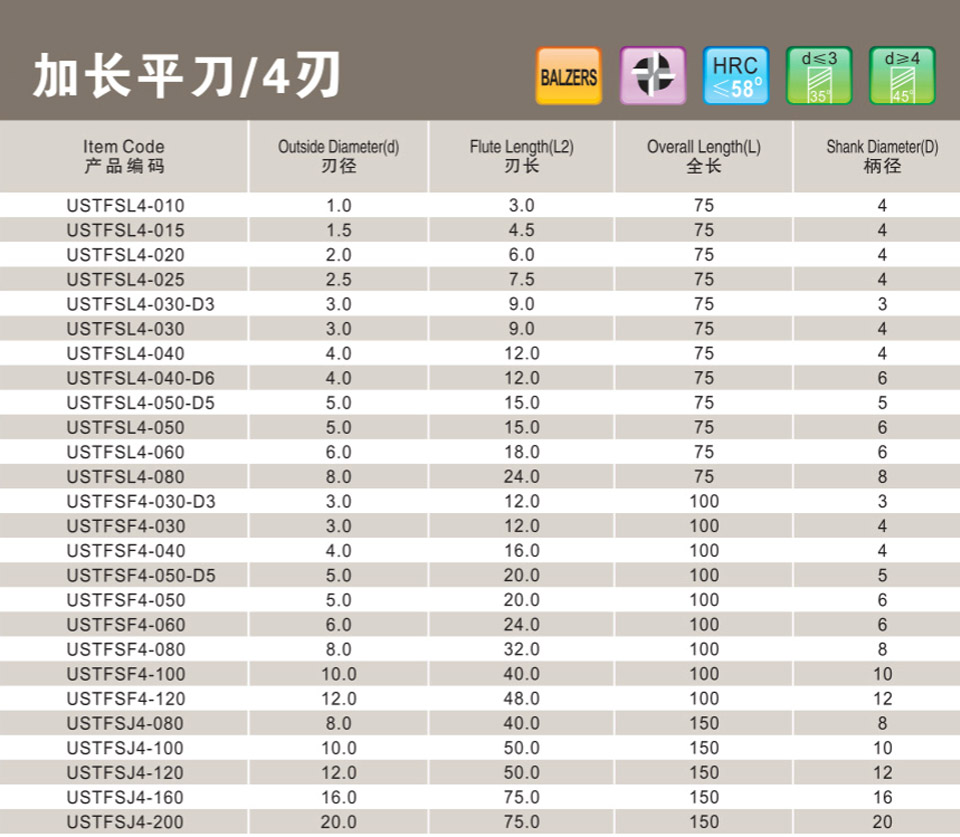Click the green d≥4 45° helix icon
This screenshot has width=960, height=837.
(902, 77)
